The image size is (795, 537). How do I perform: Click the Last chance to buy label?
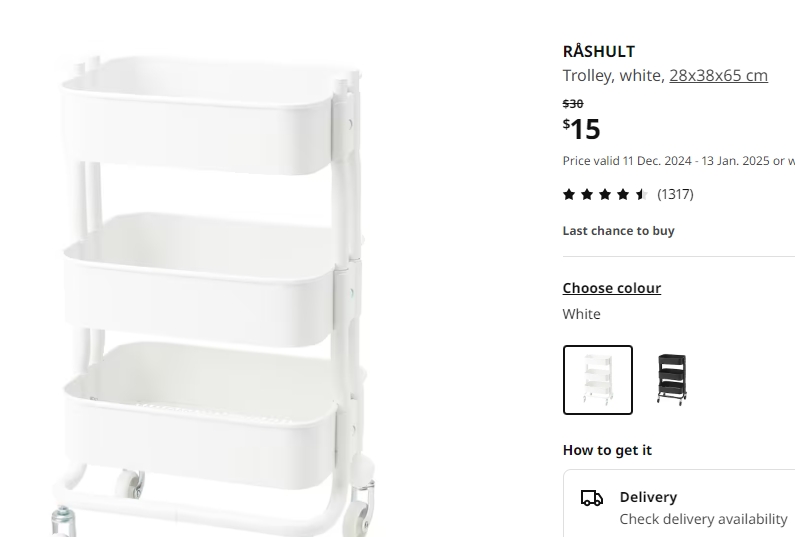point(619,231)
